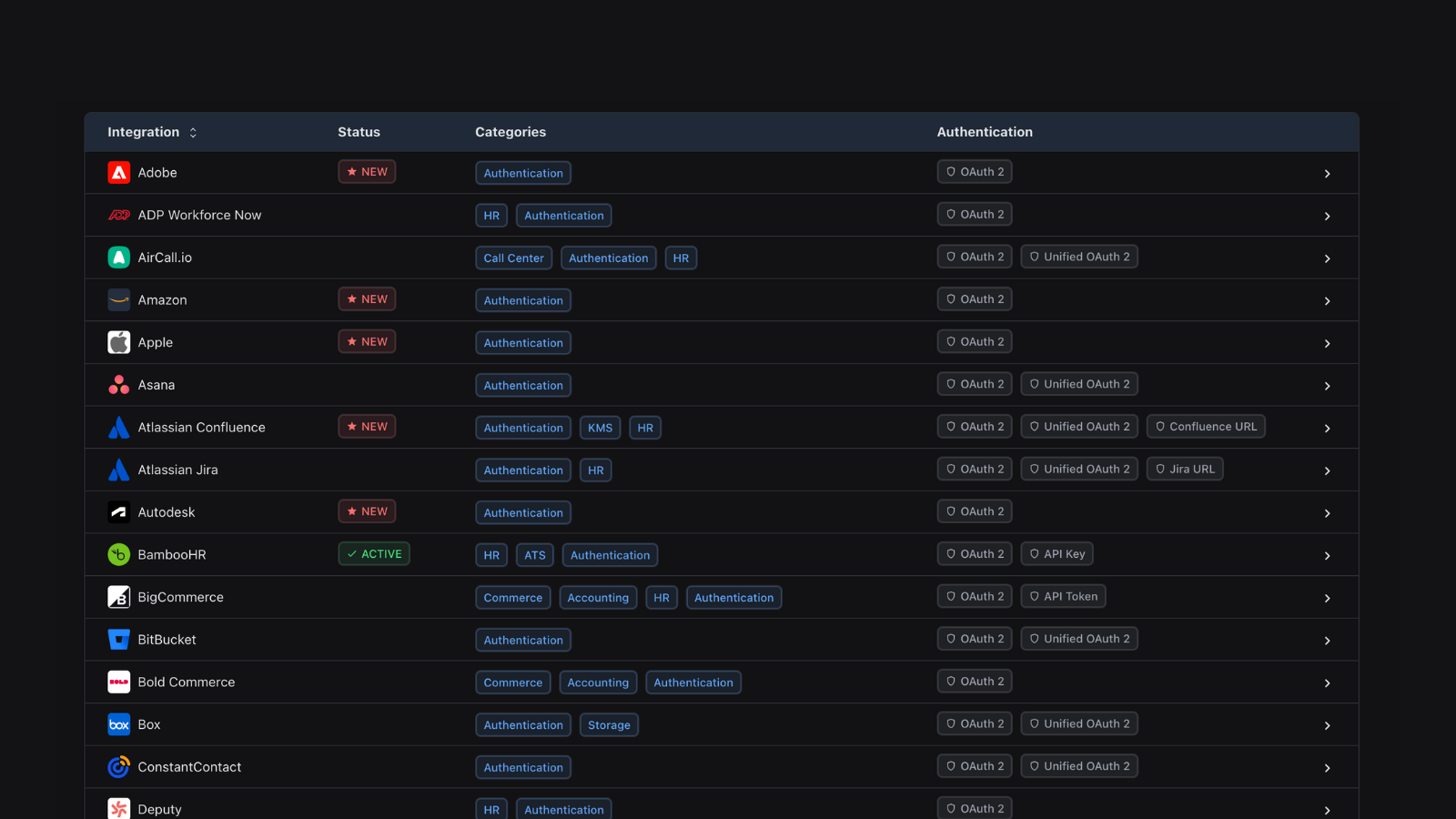The image size is (1456, 819).
Task: Click the Asana icon
Action: (118, 384)
